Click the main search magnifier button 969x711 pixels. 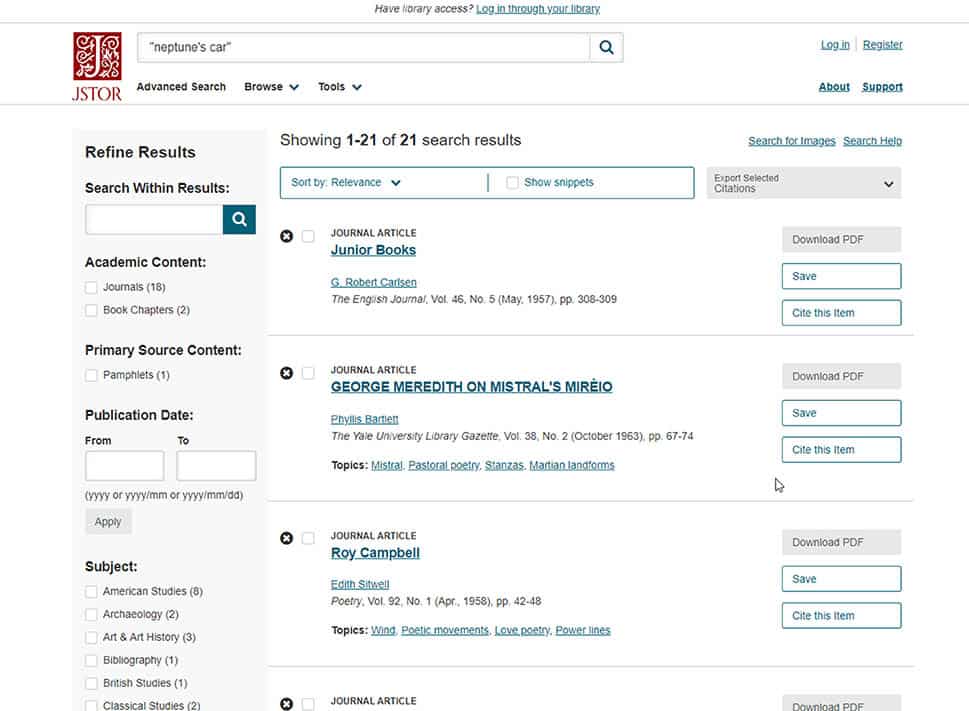tap(606, 48)
